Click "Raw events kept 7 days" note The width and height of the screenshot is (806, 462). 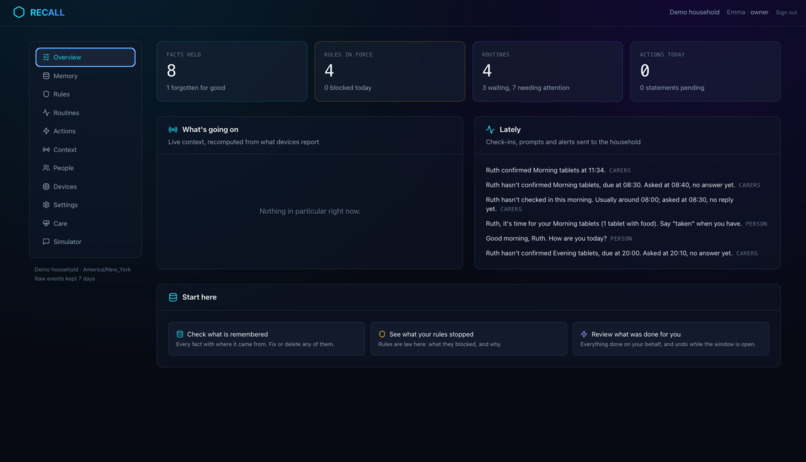pyautogui.click(x=65, y=279)
